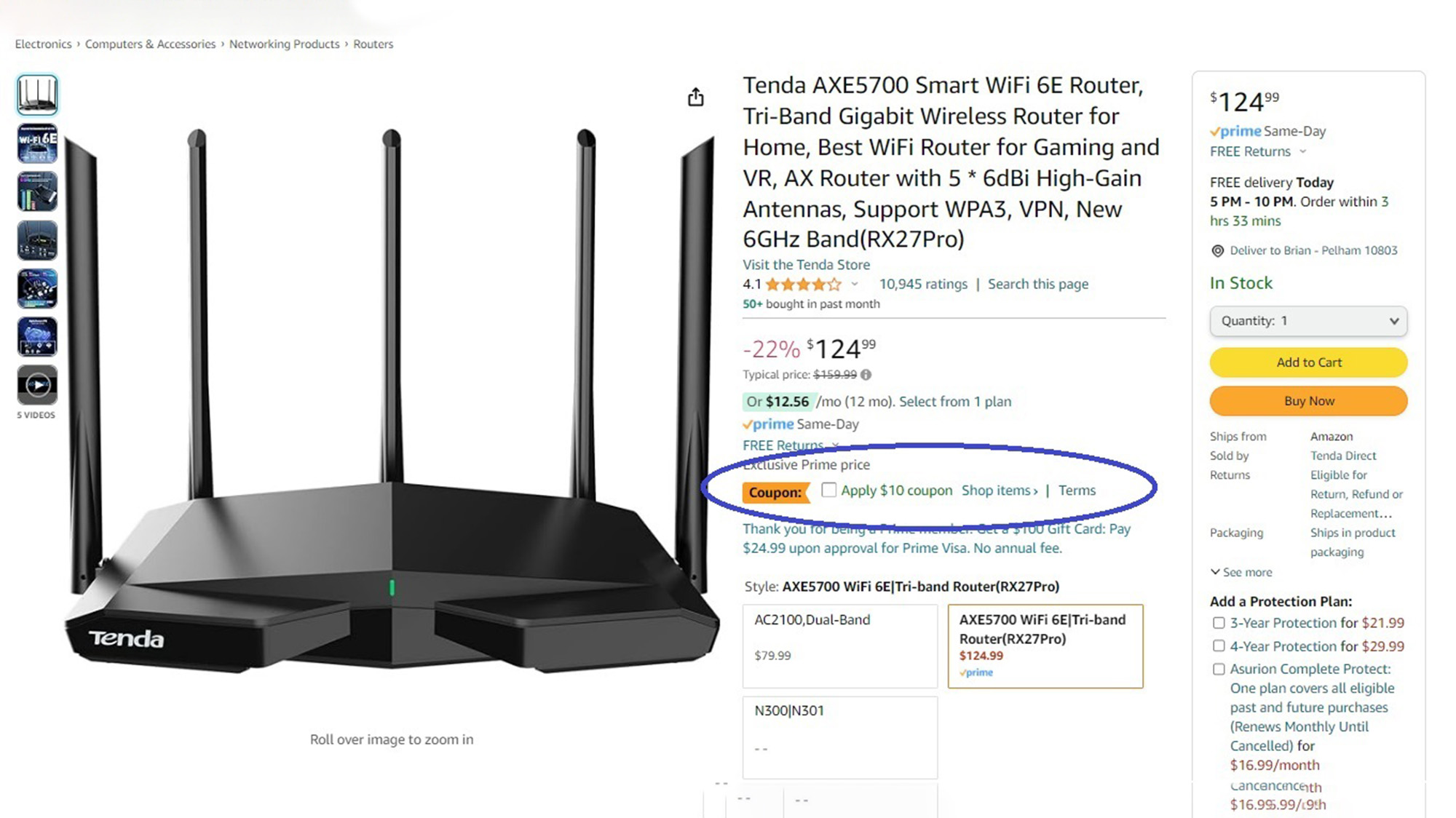Open the Quantity dropdown
Viewport: 1456px width, 818px height.
1308,321
